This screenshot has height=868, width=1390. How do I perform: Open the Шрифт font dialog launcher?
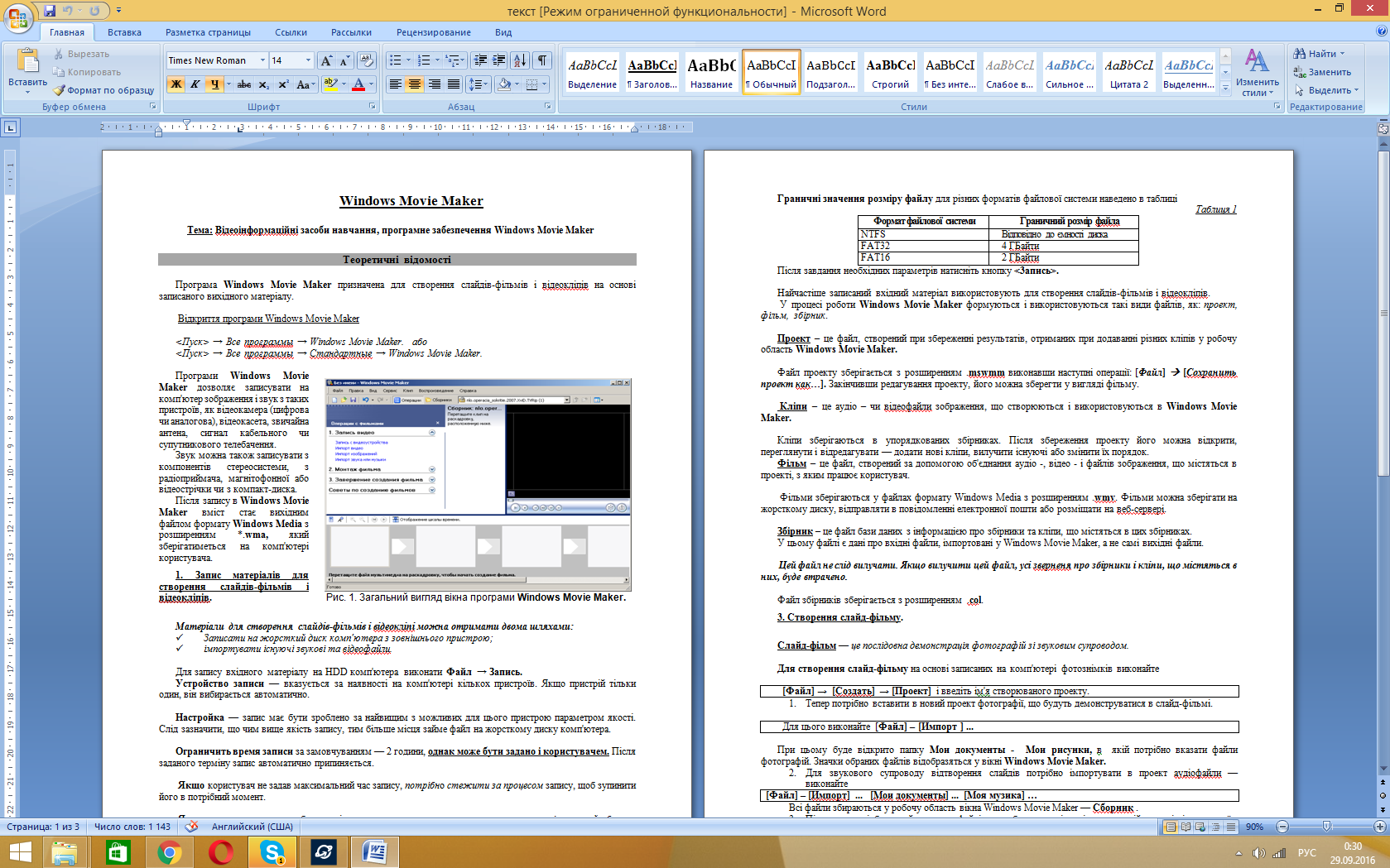click(373, 107)
